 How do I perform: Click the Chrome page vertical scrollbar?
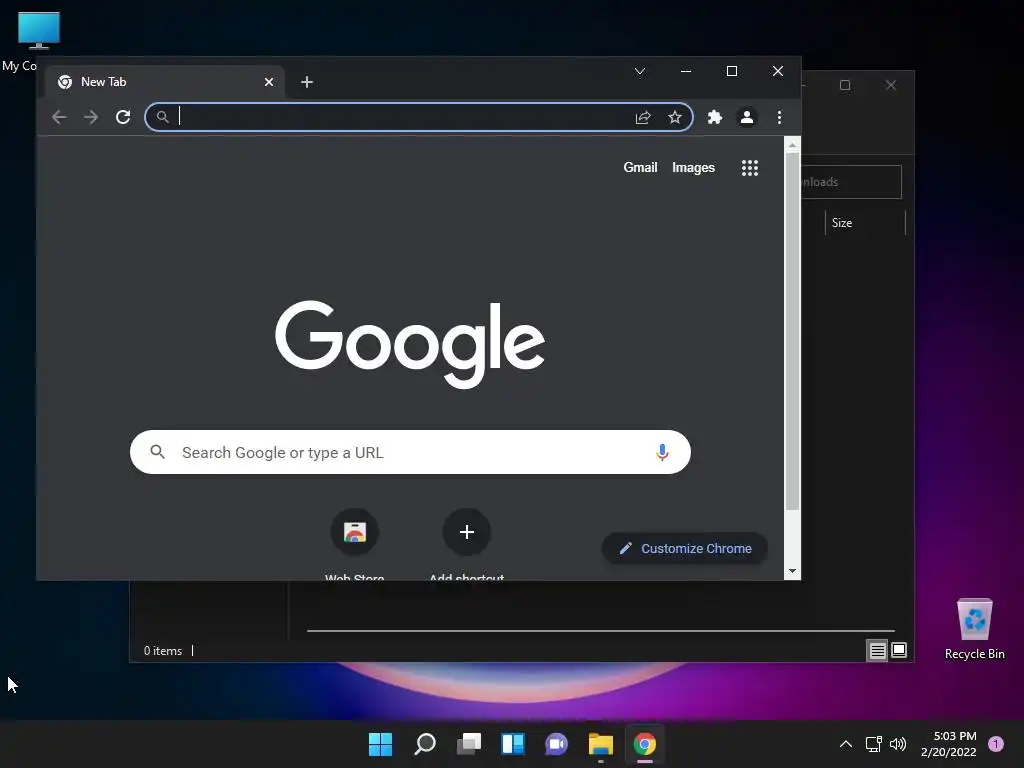click(792, 332)
